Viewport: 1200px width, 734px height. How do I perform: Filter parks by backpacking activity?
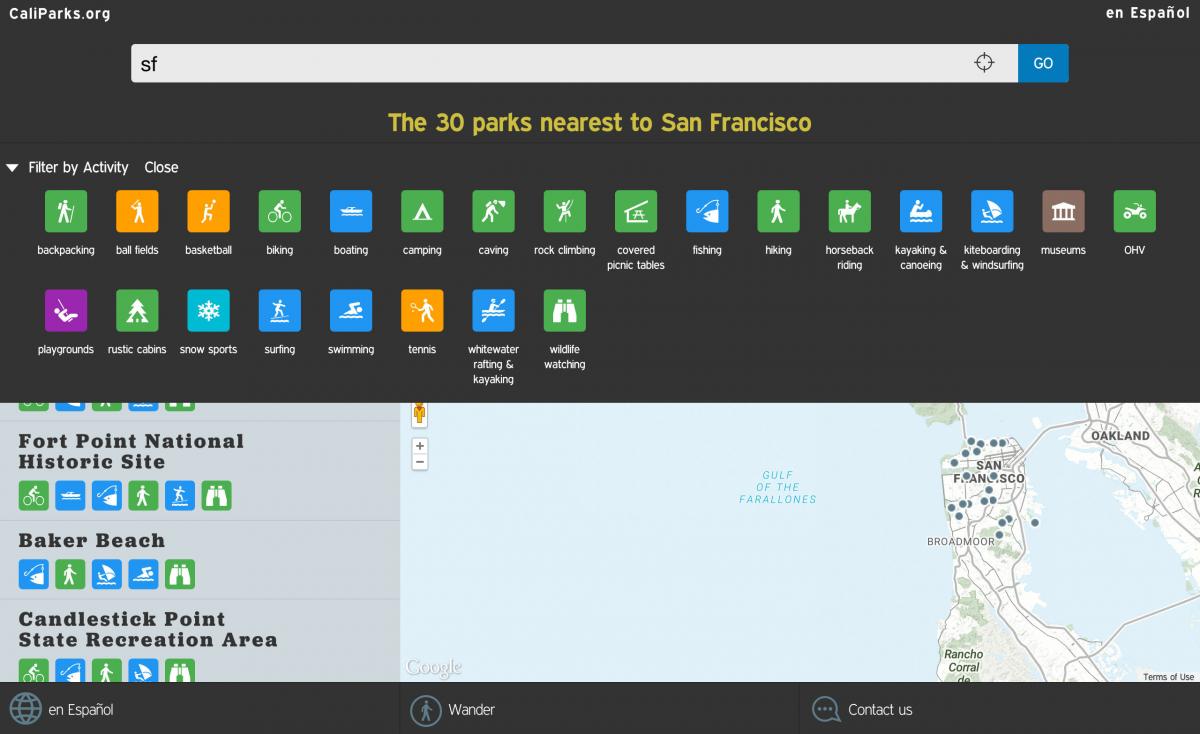pyautogui.click(x=66, y=211)
